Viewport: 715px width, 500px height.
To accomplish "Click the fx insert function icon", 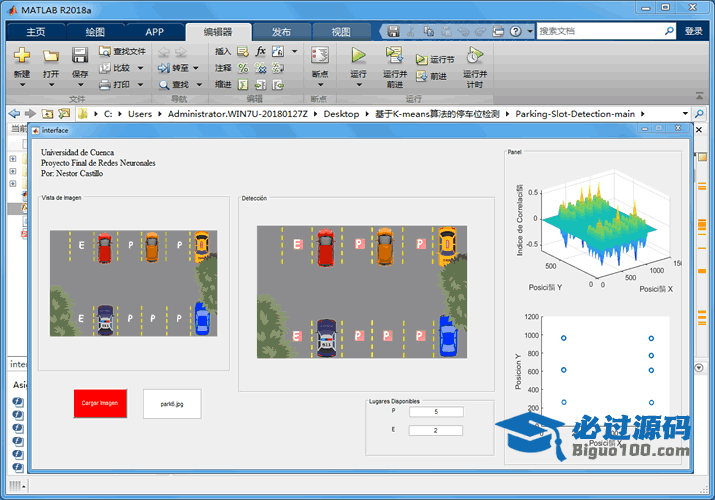I will [x=261, y=51].
